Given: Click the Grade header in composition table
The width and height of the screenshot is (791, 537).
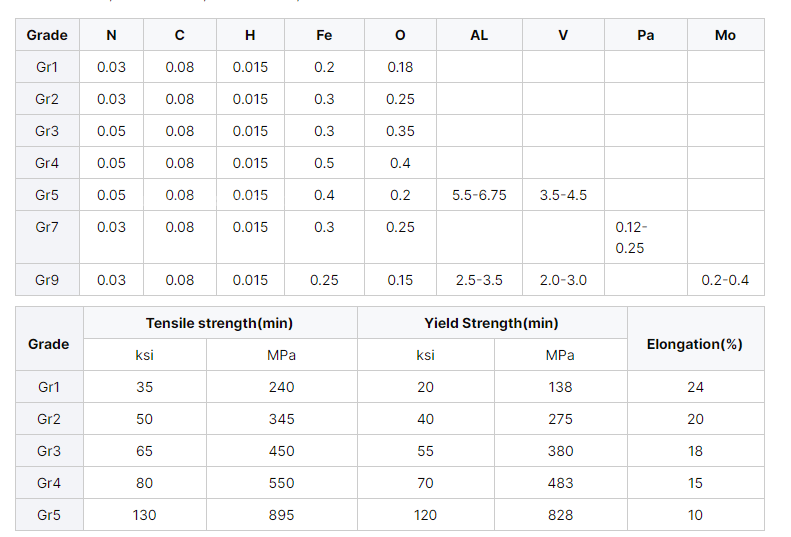Looking at the screenshot, I should click(47, 35).
